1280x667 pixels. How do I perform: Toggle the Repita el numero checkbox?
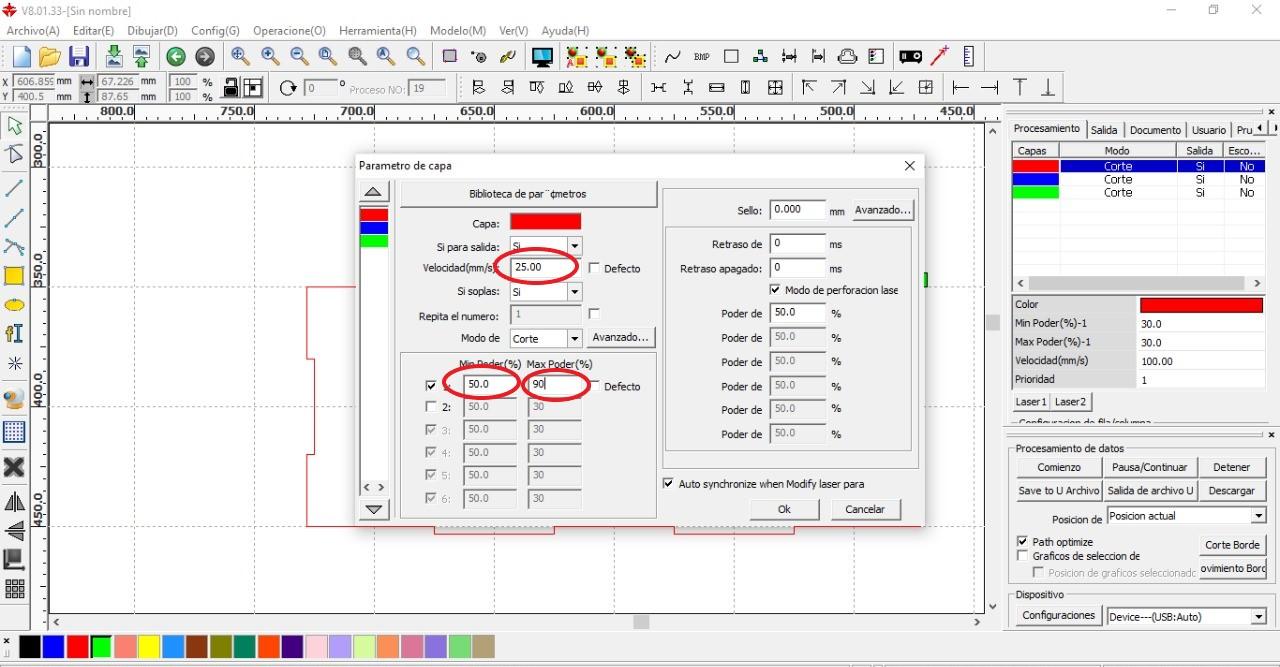tap(594, 314)
